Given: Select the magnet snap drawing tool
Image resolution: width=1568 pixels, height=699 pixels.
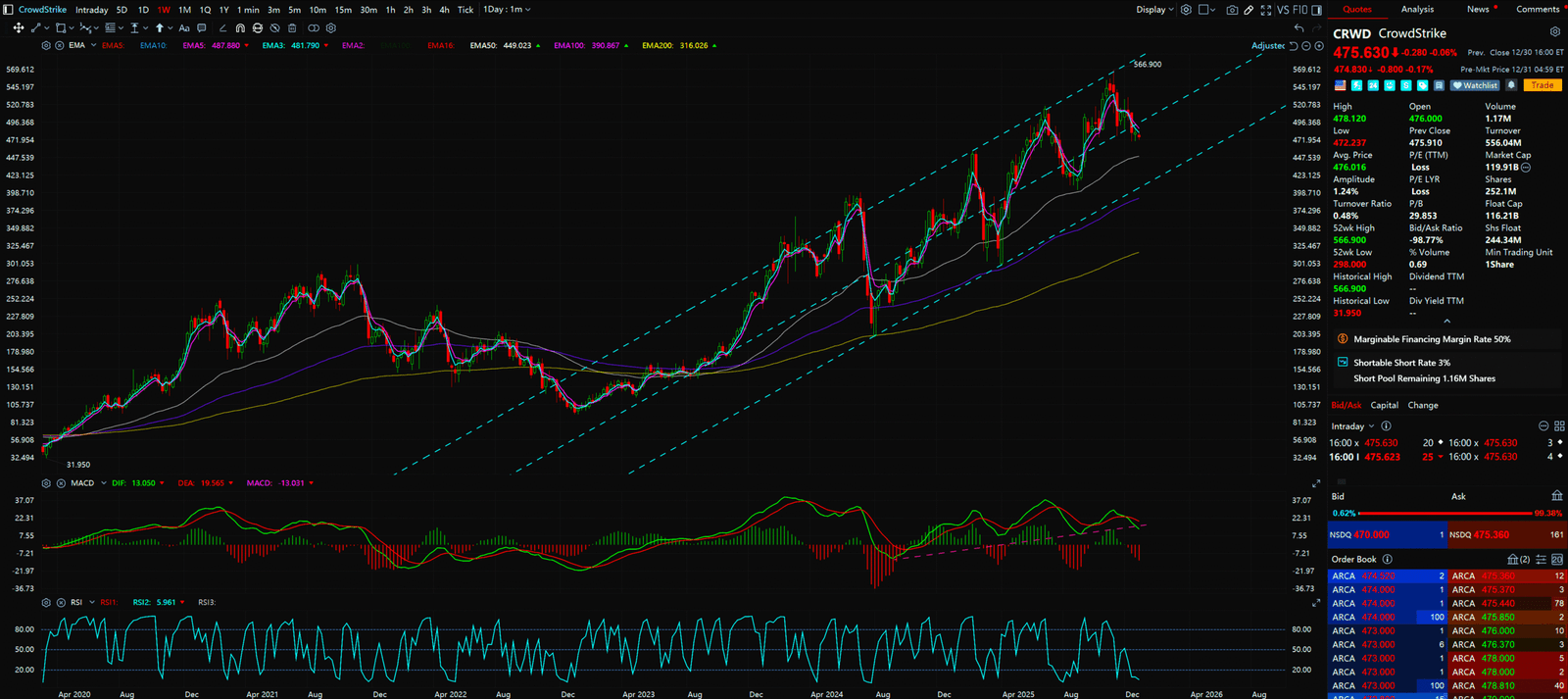Looking at the screenshot, I should (x=240, y=28).
